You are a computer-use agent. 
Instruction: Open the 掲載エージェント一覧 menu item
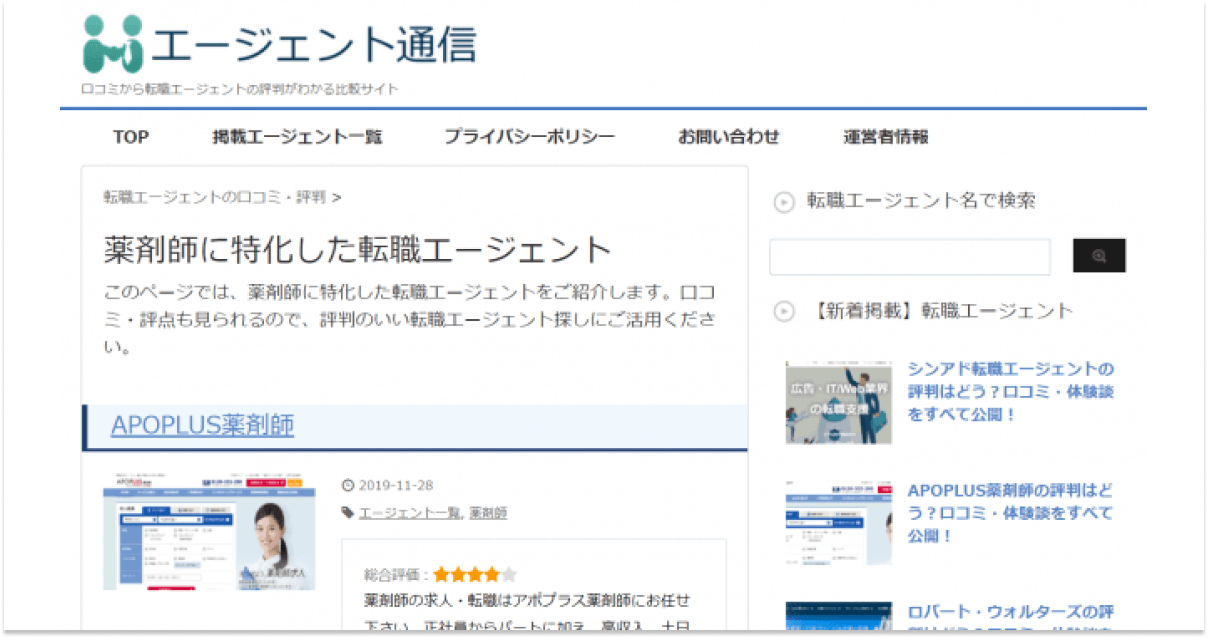[x=297, y=137]
